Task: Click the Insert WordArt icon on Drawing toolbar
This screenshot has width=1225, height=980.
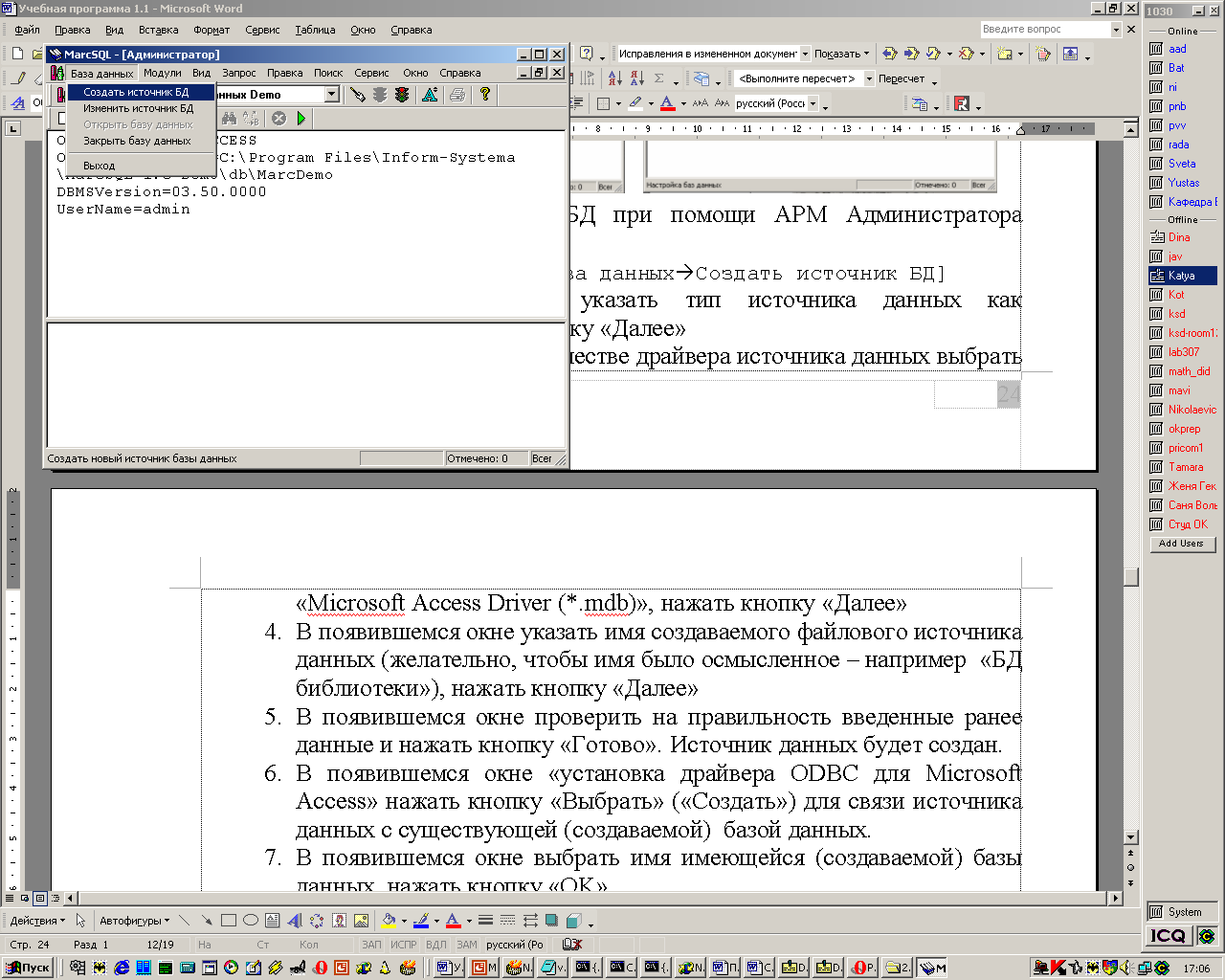Action: point(295,921)
